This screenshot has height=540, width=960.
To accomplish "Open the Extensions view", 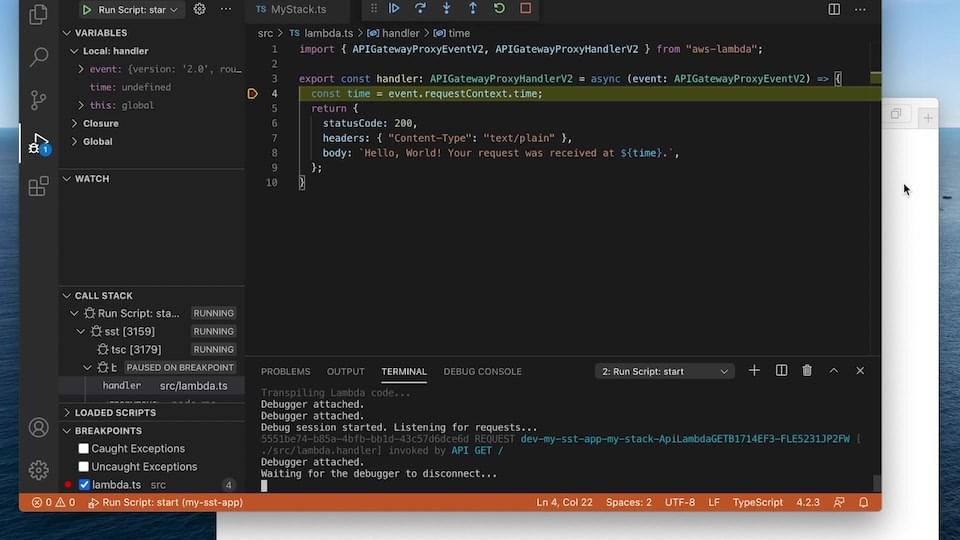I will click(x=38, y=187).
